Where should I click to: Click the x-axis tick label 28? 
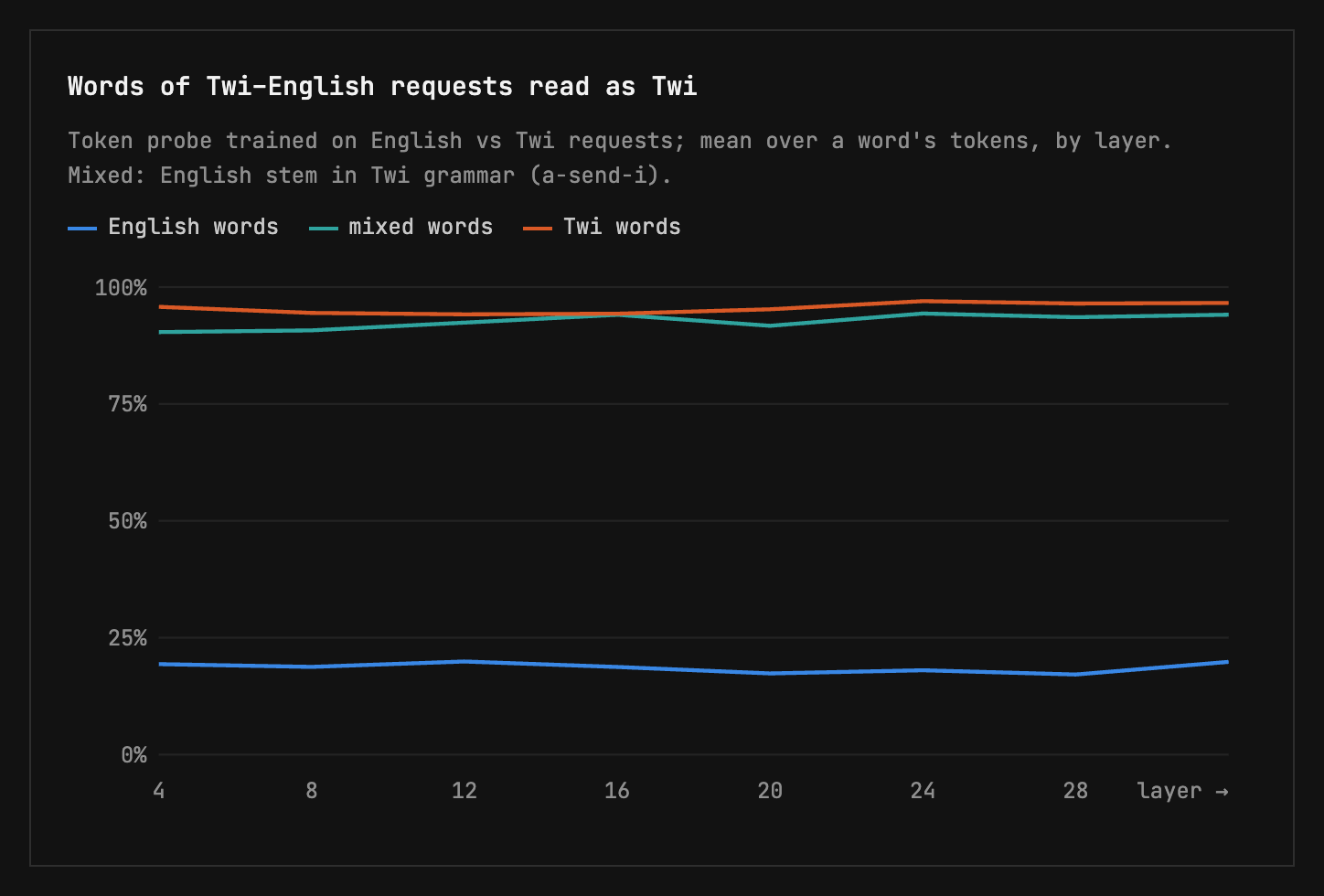coord(1075,791)
